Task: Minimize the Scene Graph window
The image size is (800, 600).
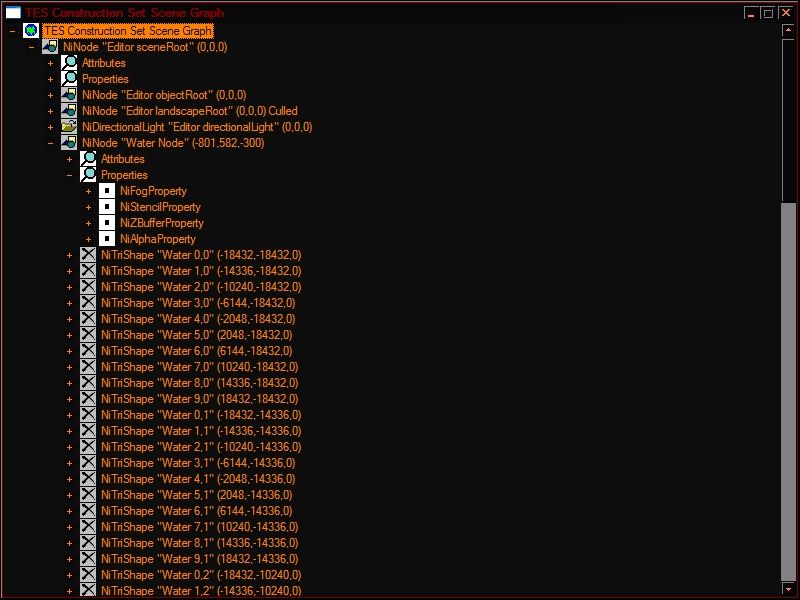Action: [x=750, y=13]
